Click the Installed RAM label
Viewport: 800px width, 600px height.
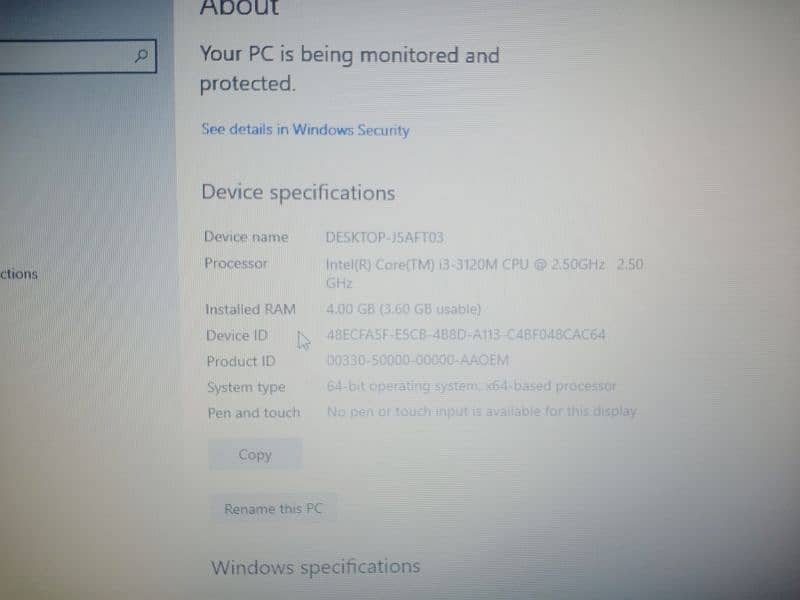[x=251, y=309]
